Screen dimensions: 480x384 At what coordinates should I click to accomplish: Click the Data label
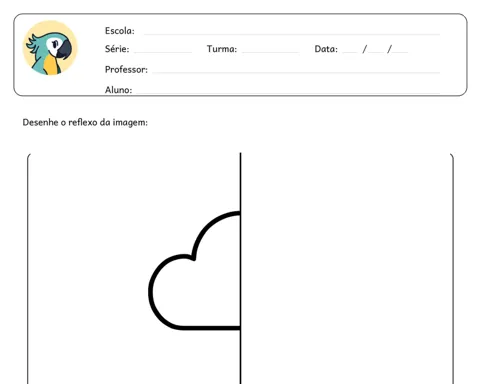point(326,49)
